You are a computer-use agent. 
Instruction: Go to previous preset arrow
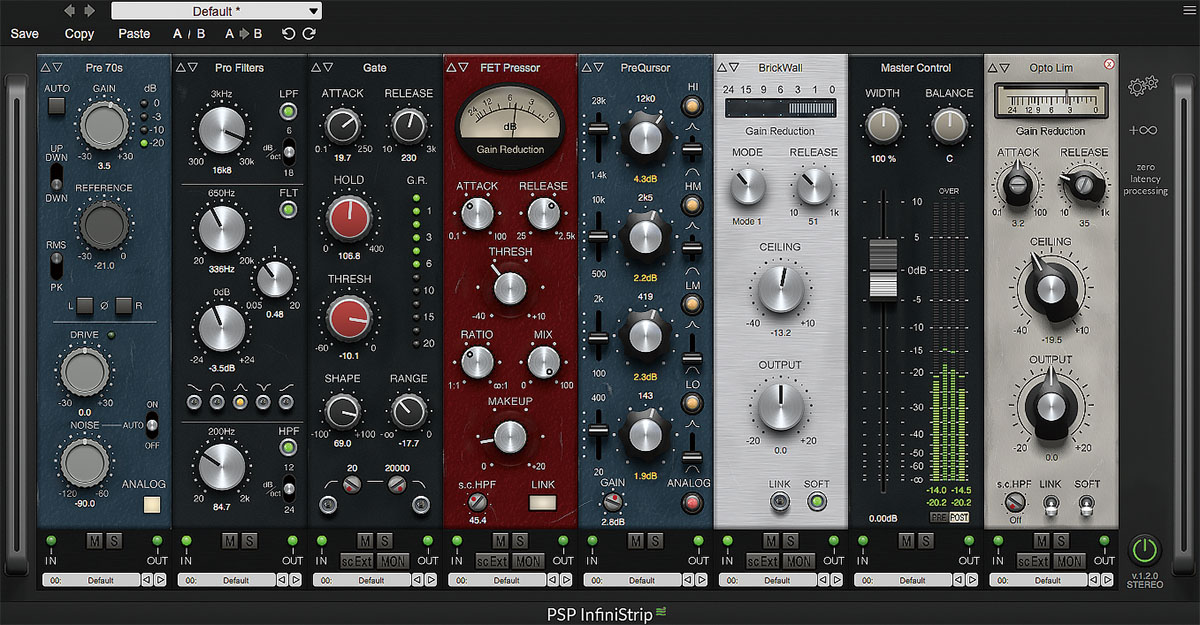coord(70,11)
